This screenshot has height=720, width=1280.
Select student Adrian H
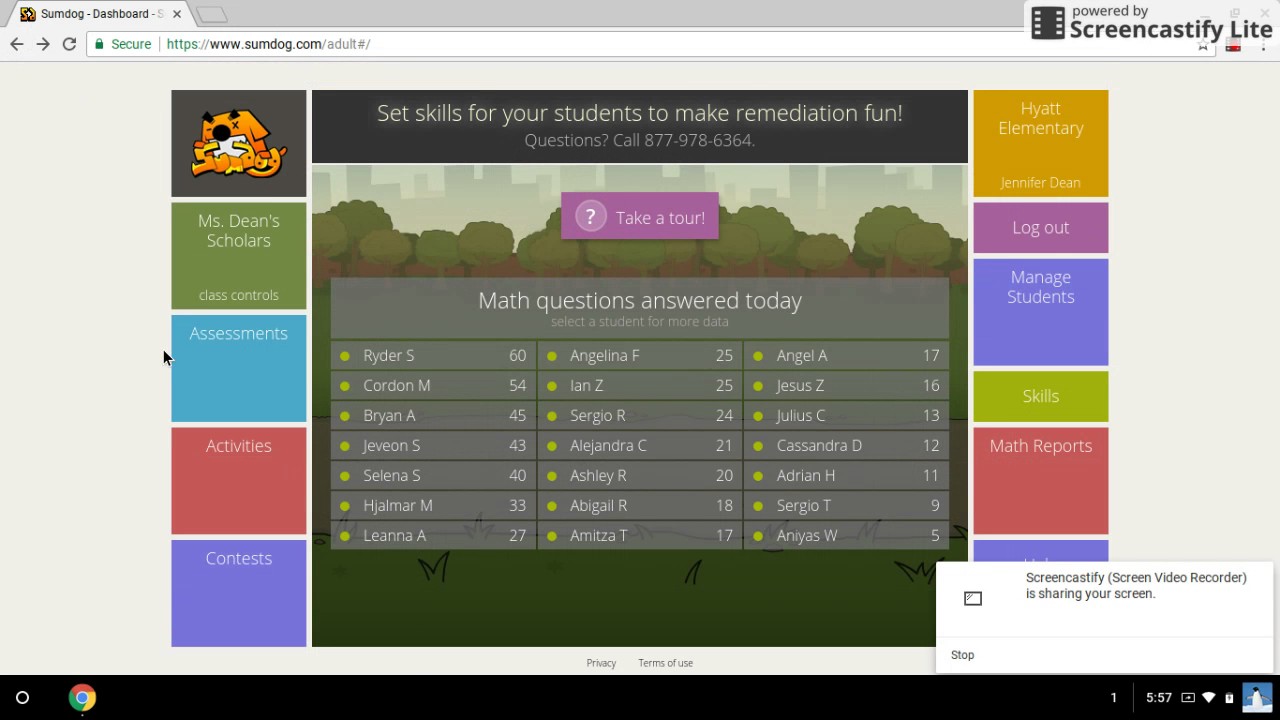[x=846, y=475]
